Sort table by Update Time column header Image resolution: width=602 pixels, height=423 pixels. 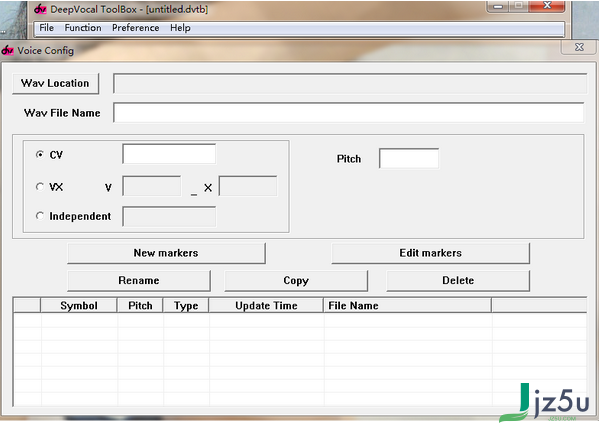pyautogui.click(x=266, y=306)
